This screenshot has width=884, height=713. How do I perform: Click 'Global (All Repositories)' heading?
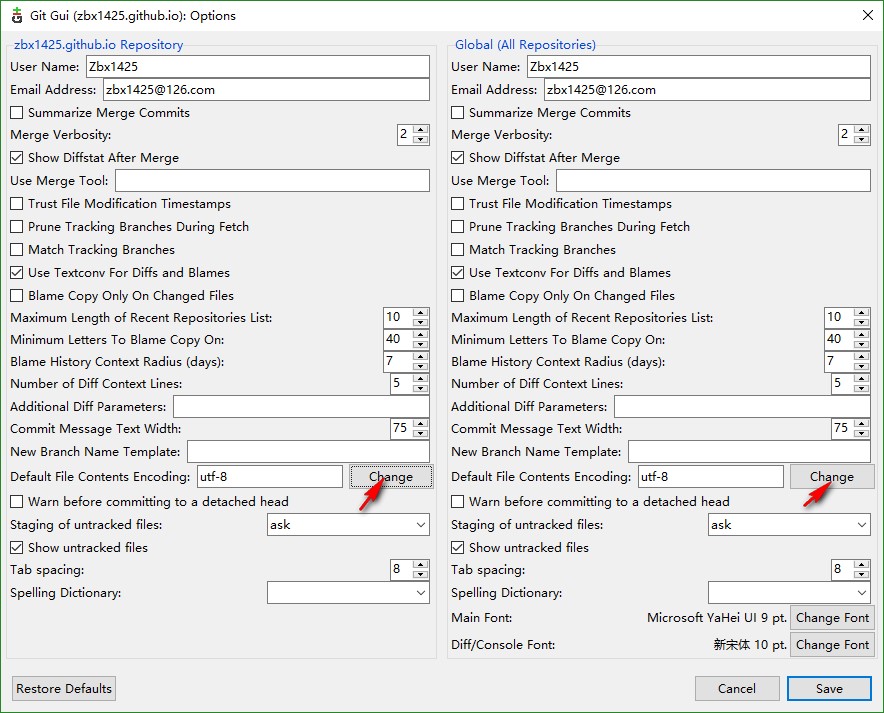point(525,45)
